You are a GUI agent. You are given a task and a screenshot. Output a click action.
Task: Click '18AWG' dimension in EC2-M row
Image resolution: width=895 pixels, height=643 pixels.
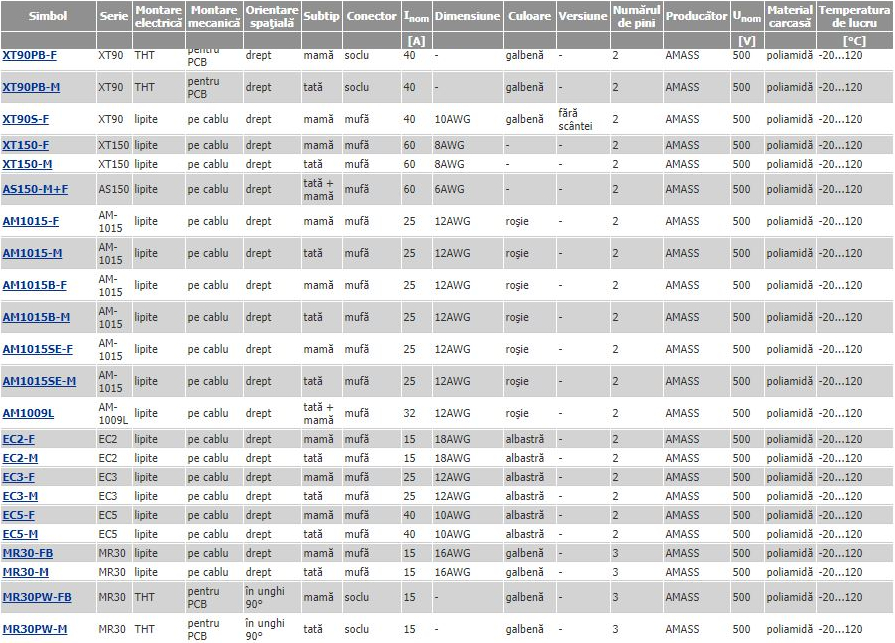(x=453, y=458)
